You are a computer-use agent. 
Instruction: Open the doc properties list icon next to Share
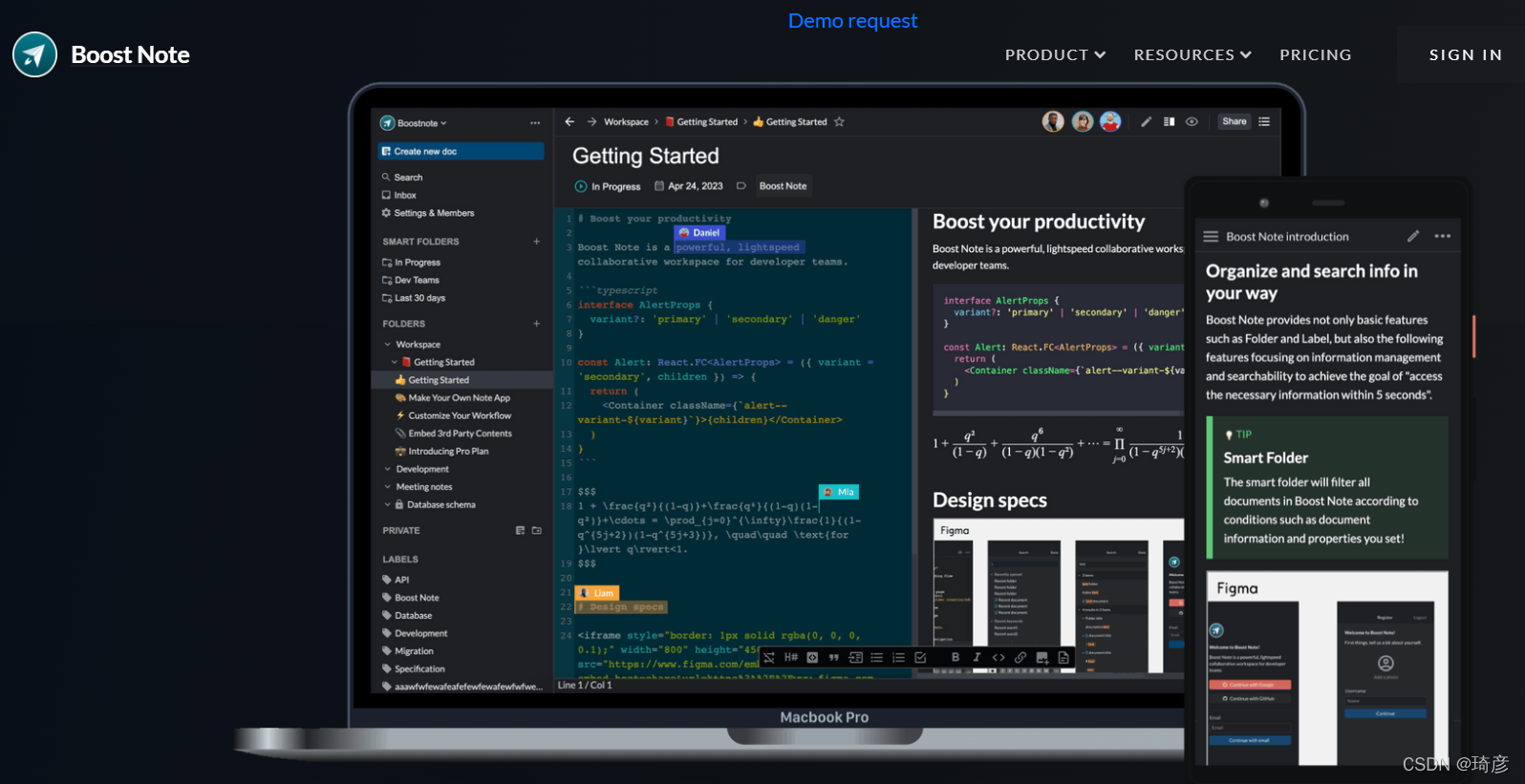coord(1264,122)
